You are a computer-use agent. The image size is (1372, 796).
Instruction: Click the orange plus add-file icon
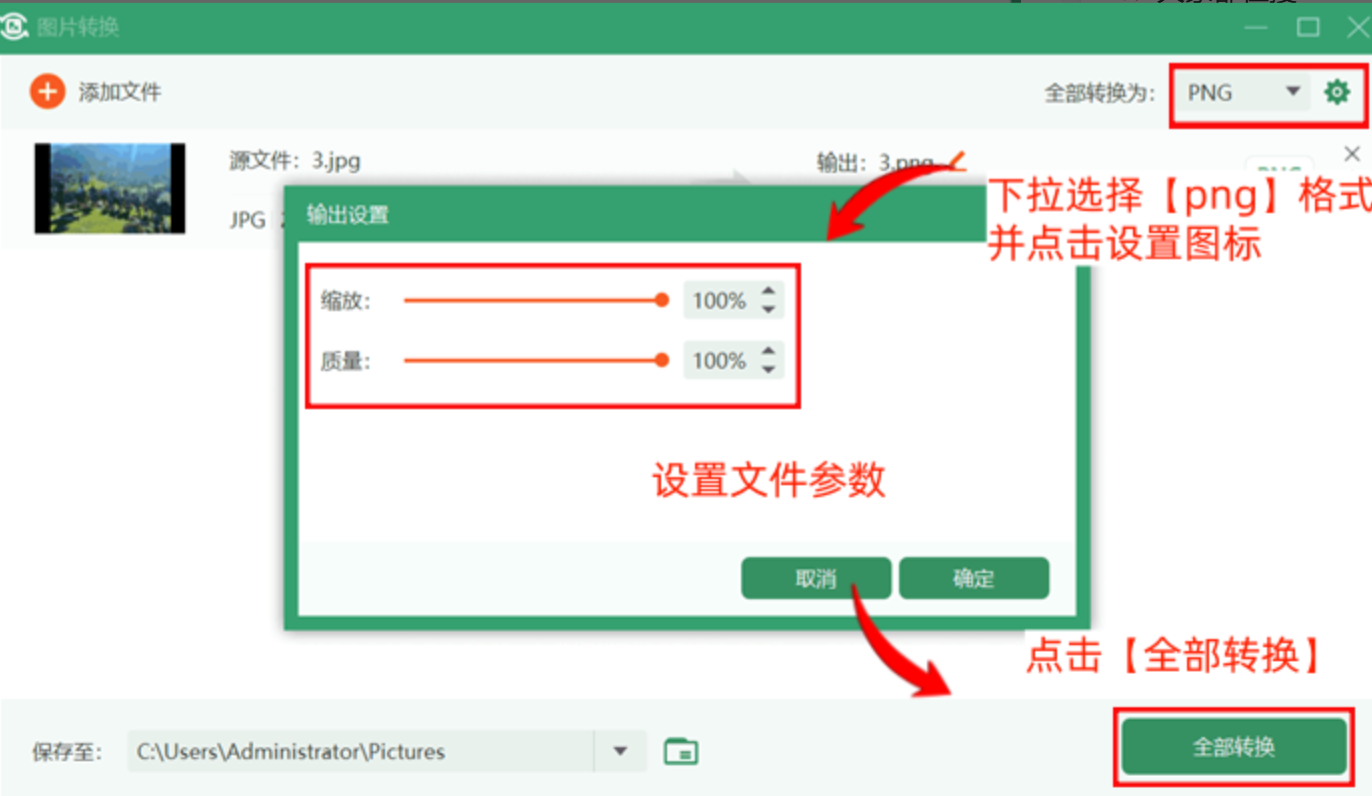47,92
